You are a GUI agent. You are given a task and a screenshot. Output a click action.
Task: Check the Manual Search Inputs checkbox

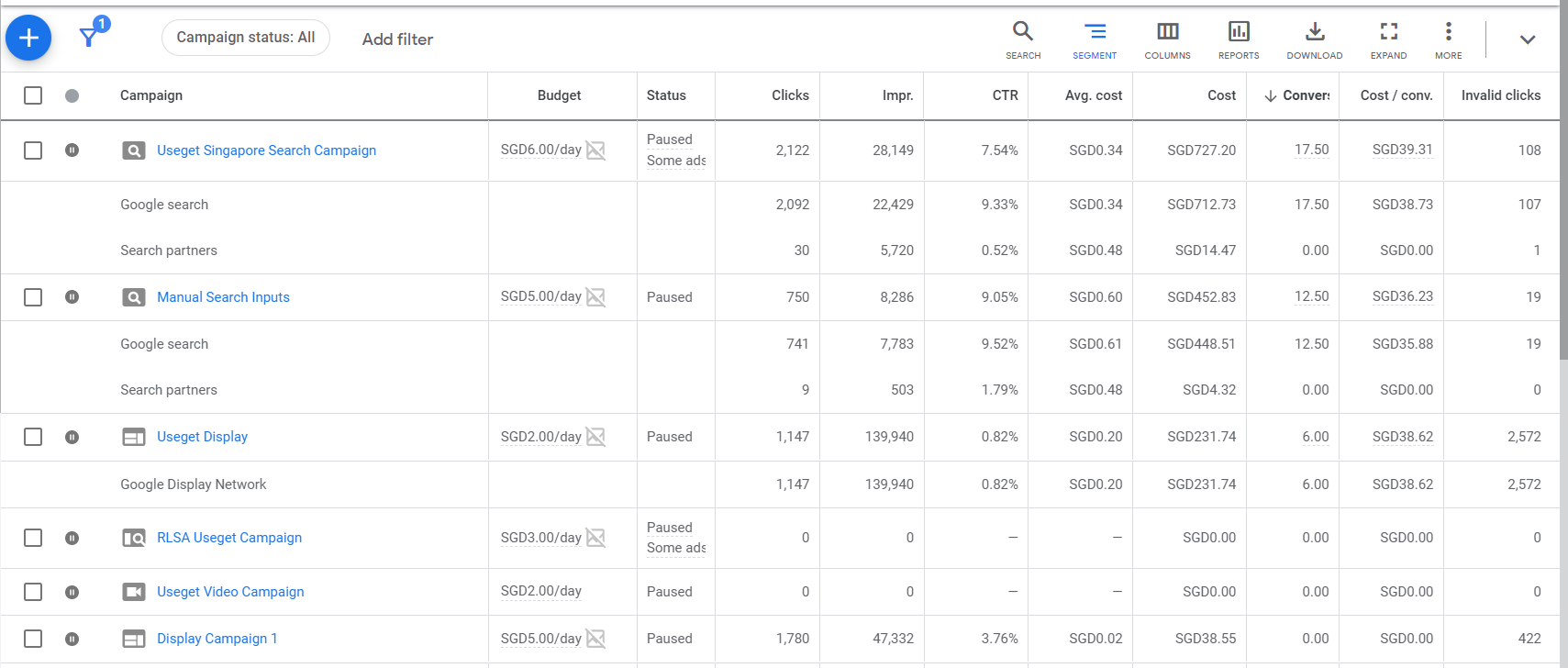(x=33, y=297)
